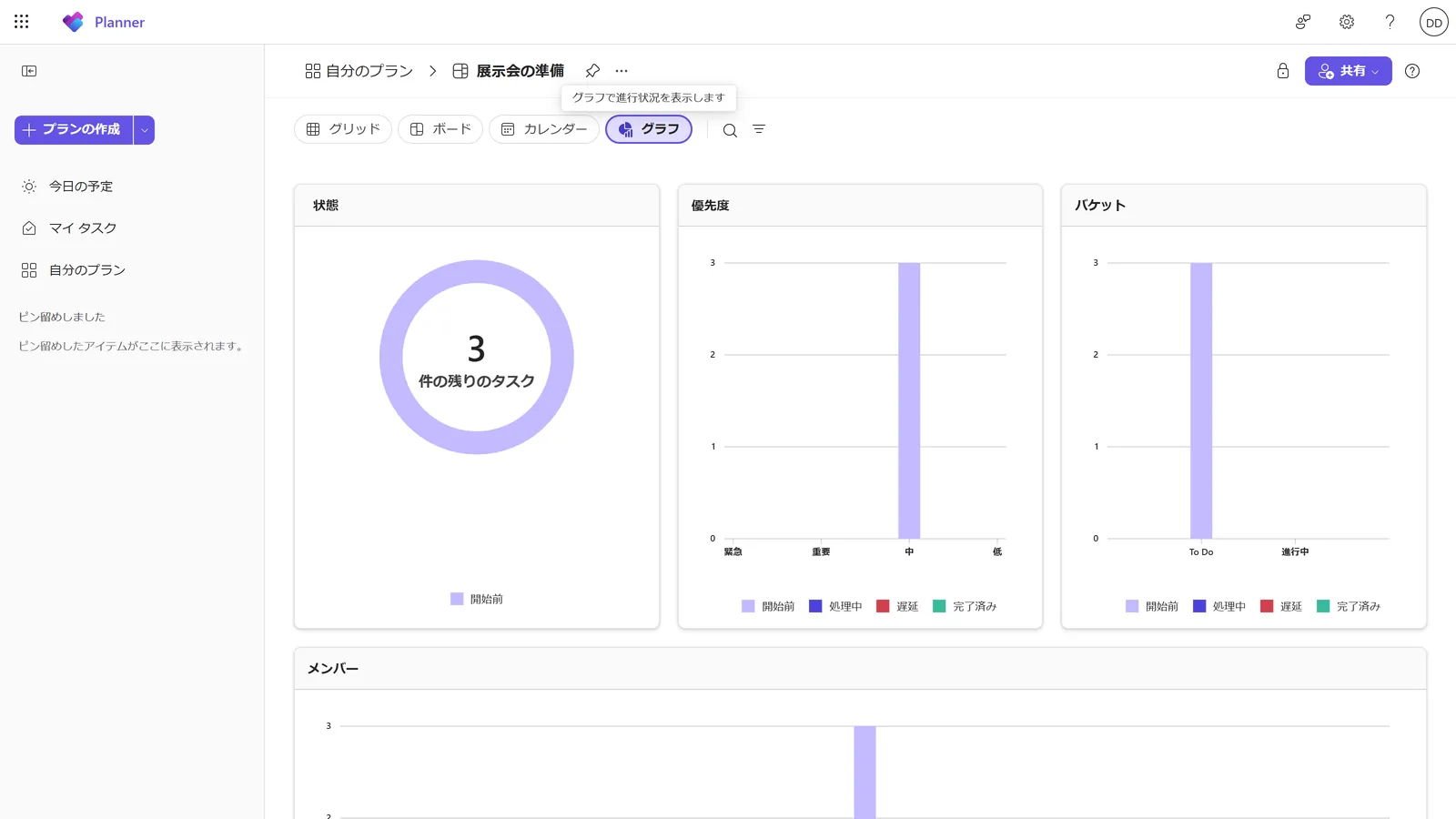The image size is (1456, 819).
Task: Switch to the カレンダー view tab
Action: pyautogui.click(x=544, y=129)
